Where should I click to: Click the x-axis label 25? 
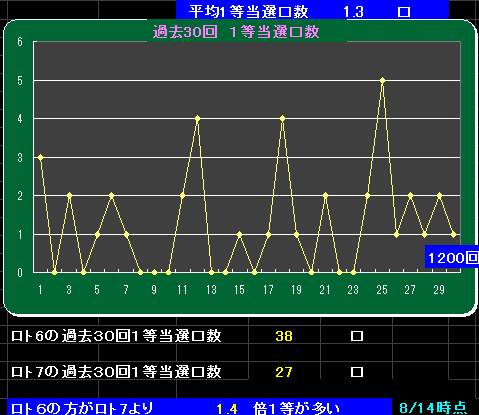[382, 290]
